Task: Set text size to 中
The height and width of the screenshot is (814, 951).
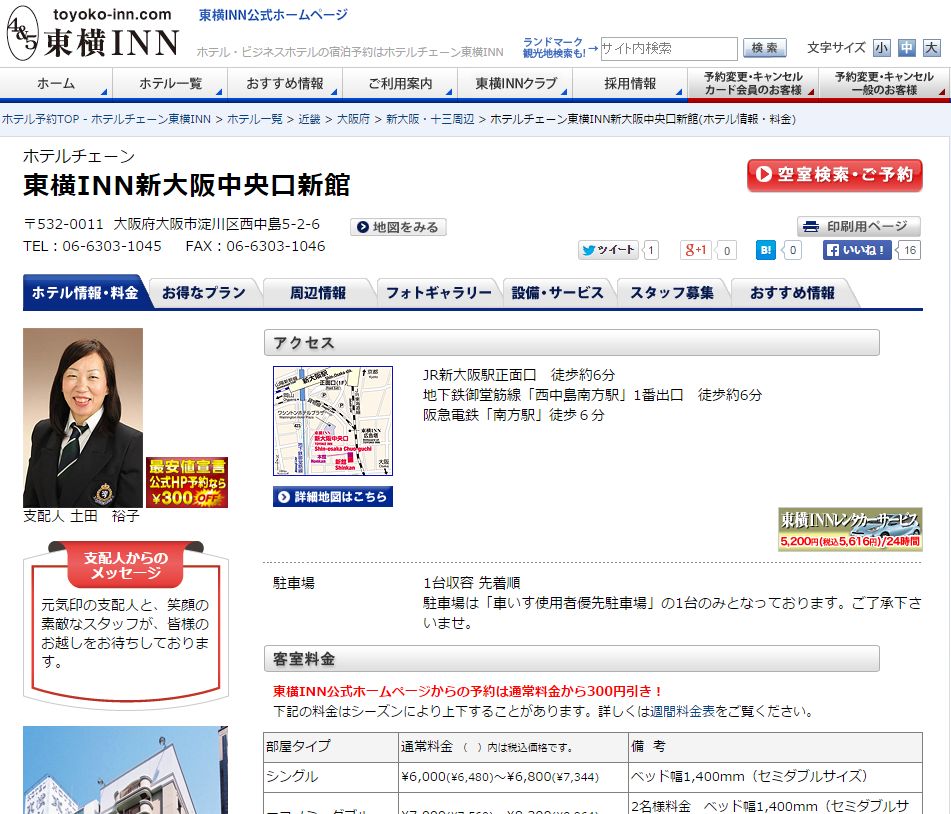Action: (x=907, y=48)
